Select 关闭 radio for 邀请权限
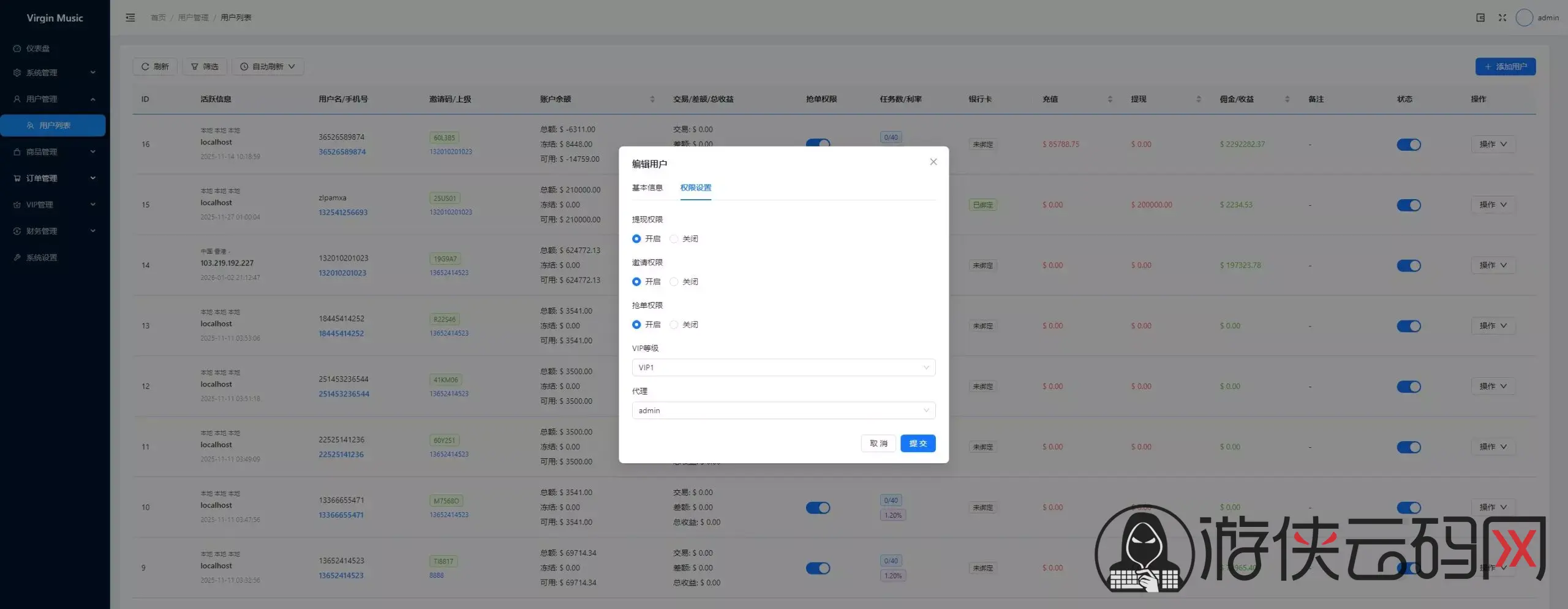Screen dimensions: 1568x609 [674, 282]
